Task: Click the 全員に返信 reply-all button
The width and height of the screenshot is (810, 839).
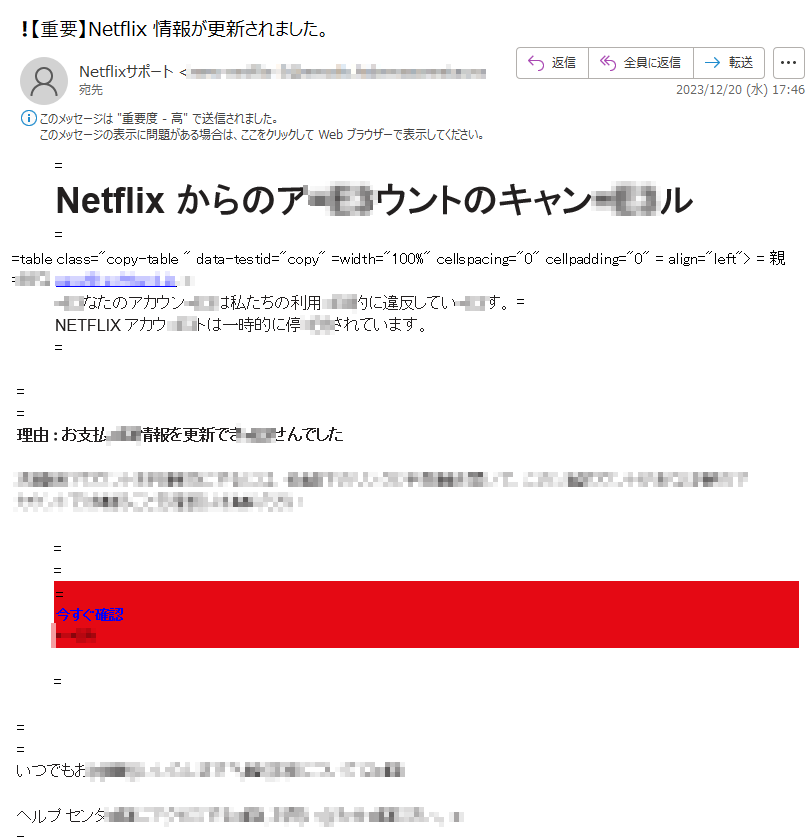Action: (x=640, y=63)
